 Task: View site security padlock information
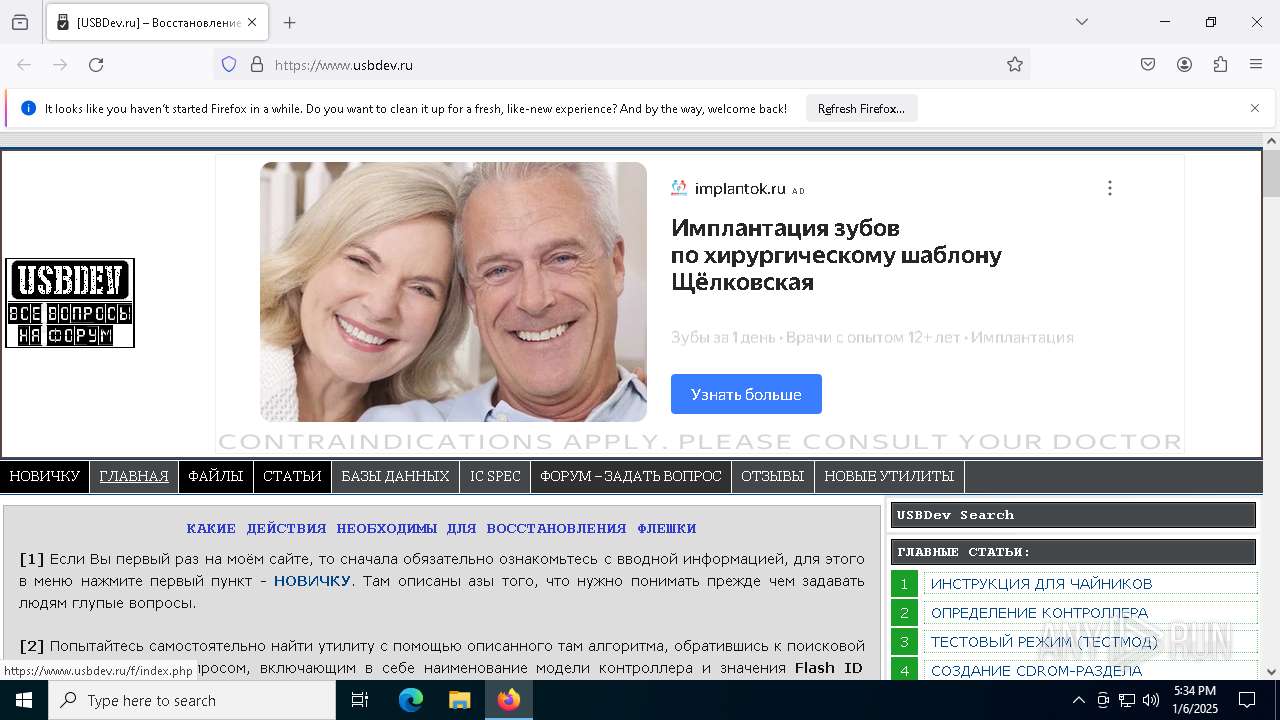[257, 65]
